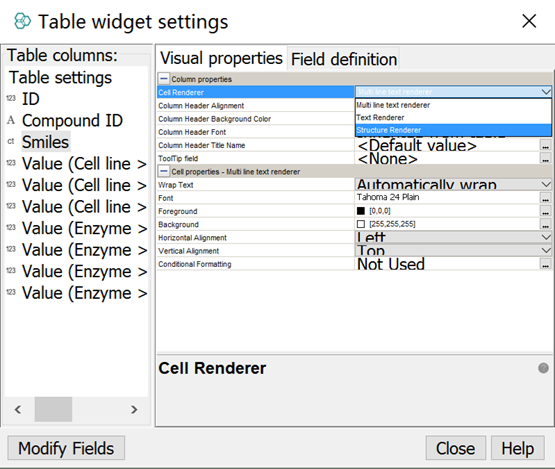Open the Wrap Text dropdown
The image size is (555, 469).
click(453, 184)
